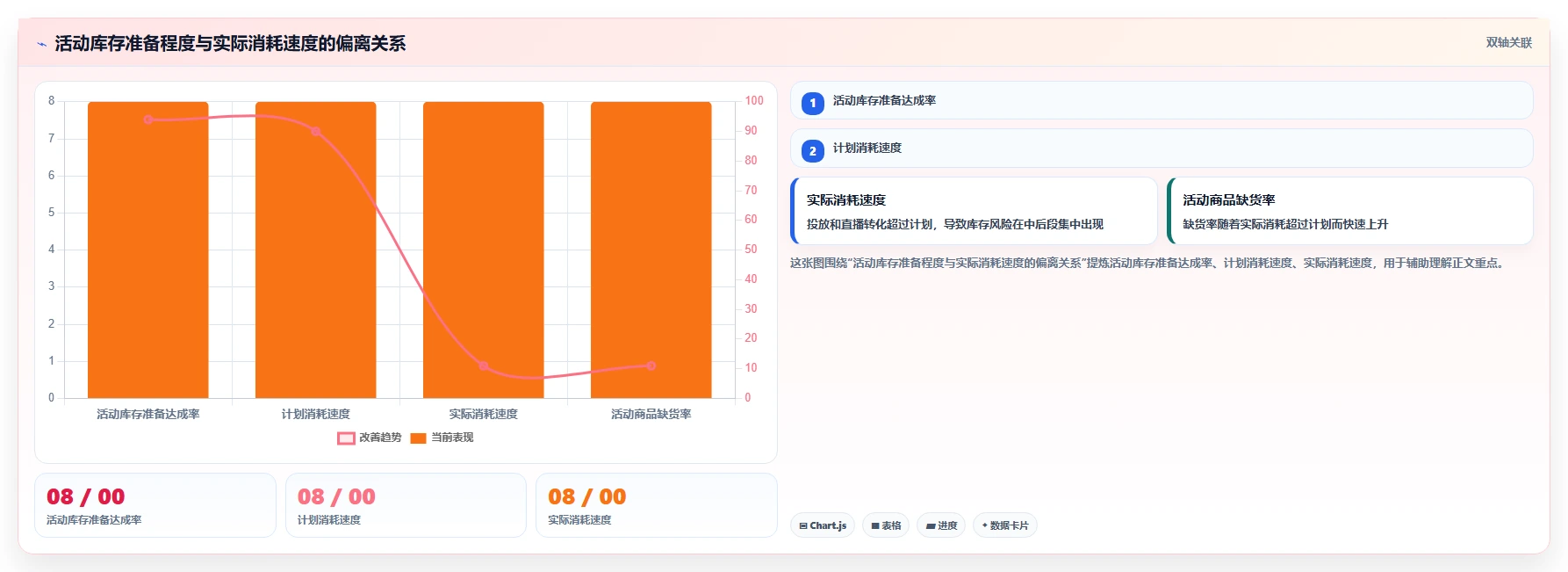The image size is (1568, 572).
Task: Open the 计划消耗速度 list item
Action: tap(1162, 148)
